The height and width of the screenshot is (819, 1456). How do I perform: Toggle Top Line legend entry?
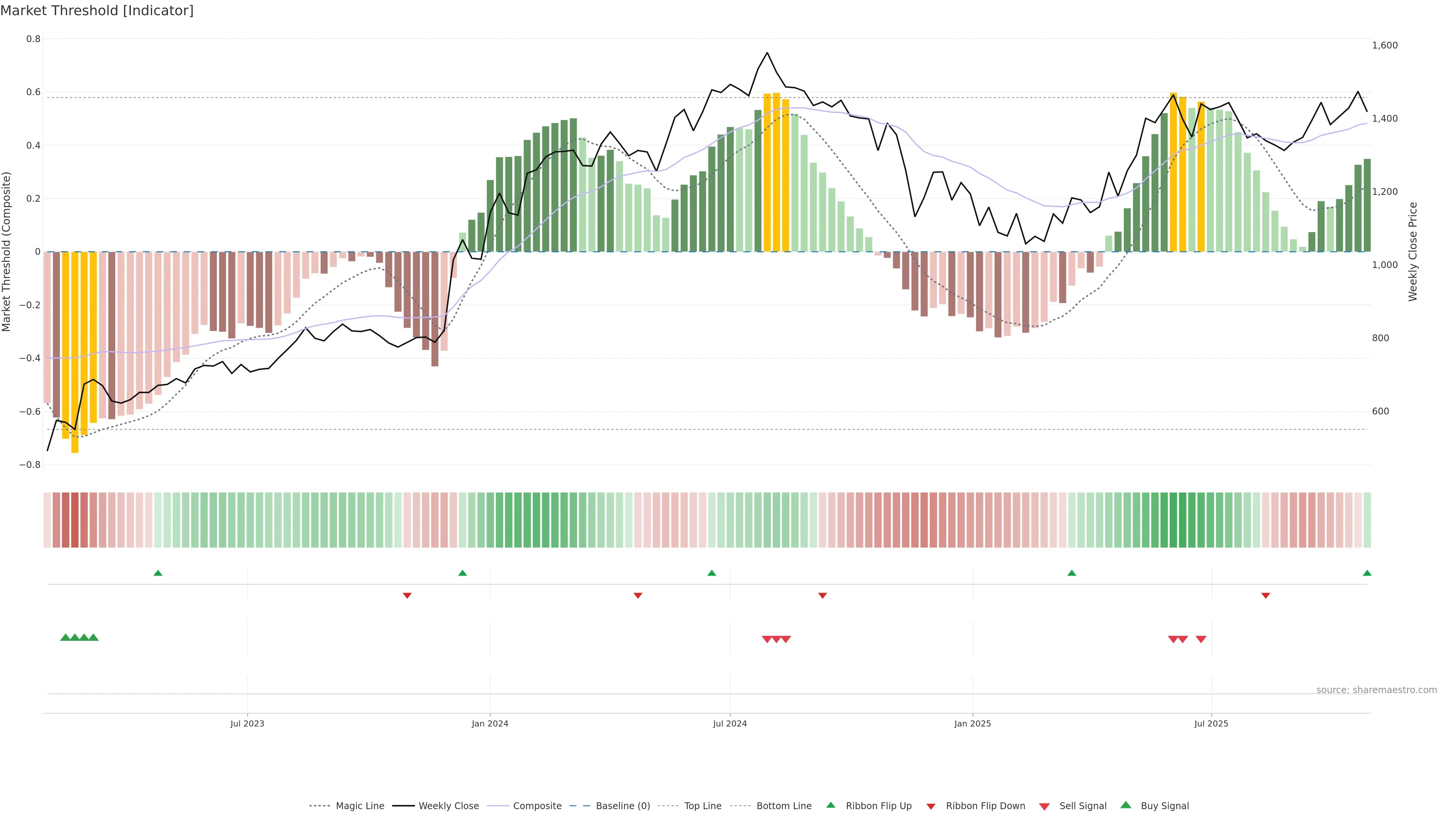point(703,806)
